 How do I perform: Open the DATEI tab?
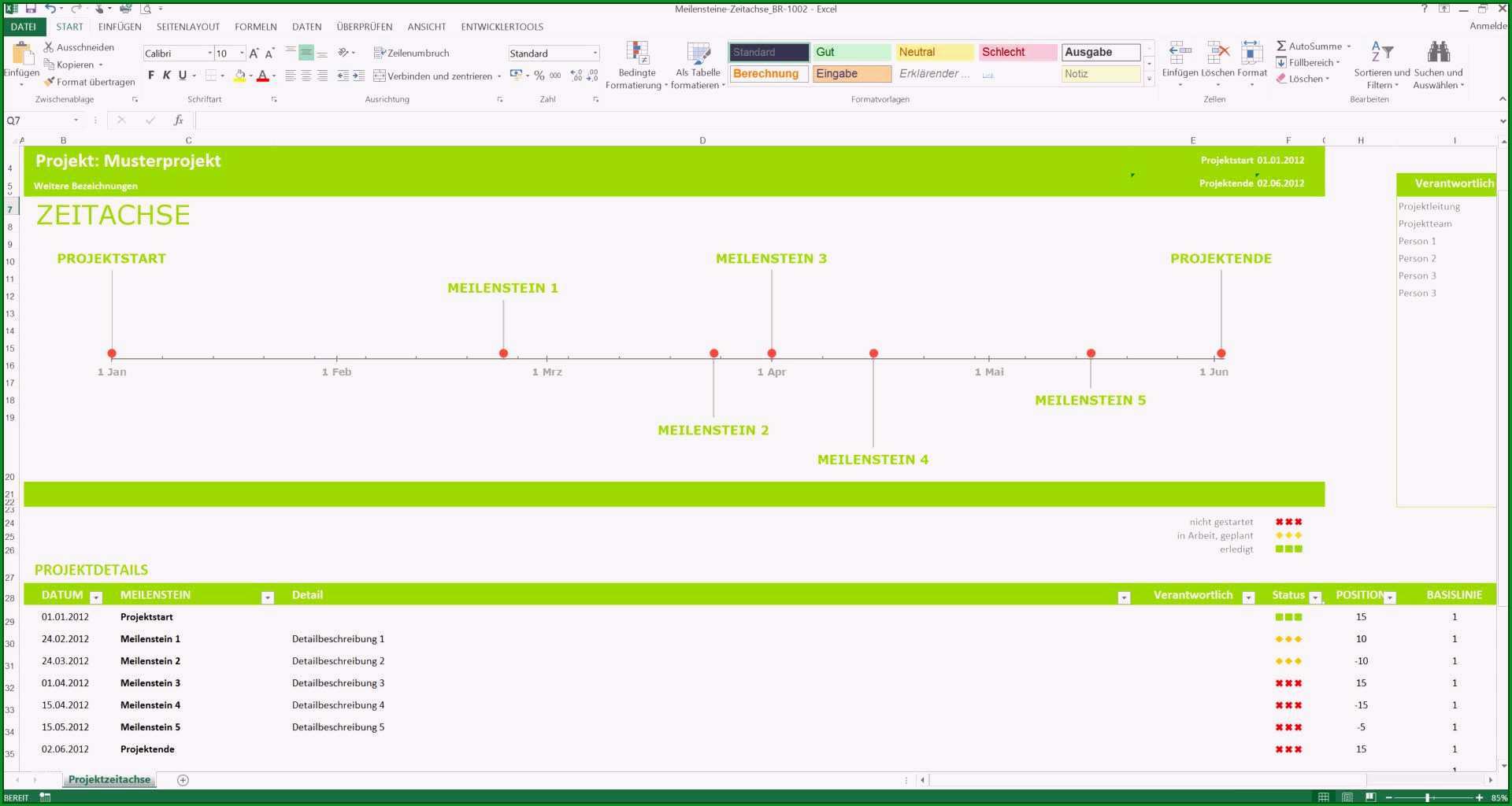pos(24,27)
